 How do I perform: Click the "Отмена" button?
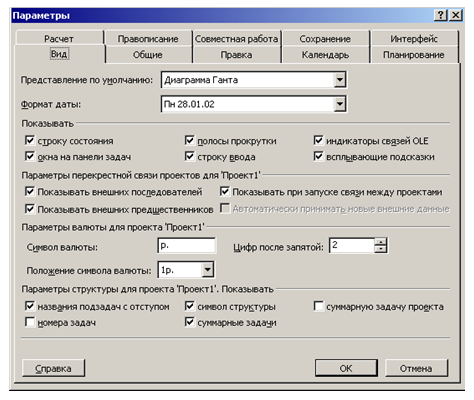[x=416, y=368]
